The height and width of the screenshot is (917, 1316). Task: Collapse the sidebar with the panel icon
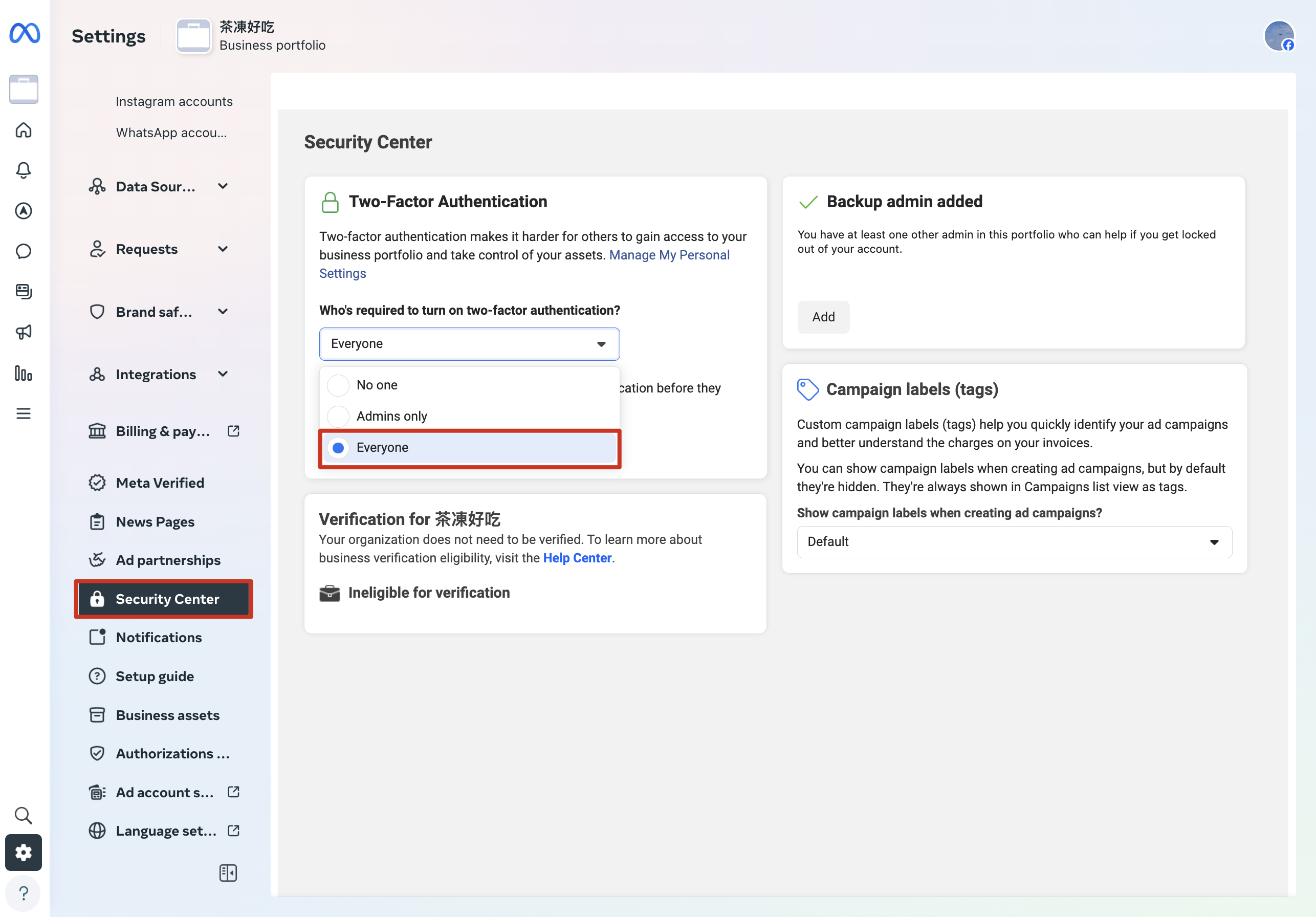228,873
